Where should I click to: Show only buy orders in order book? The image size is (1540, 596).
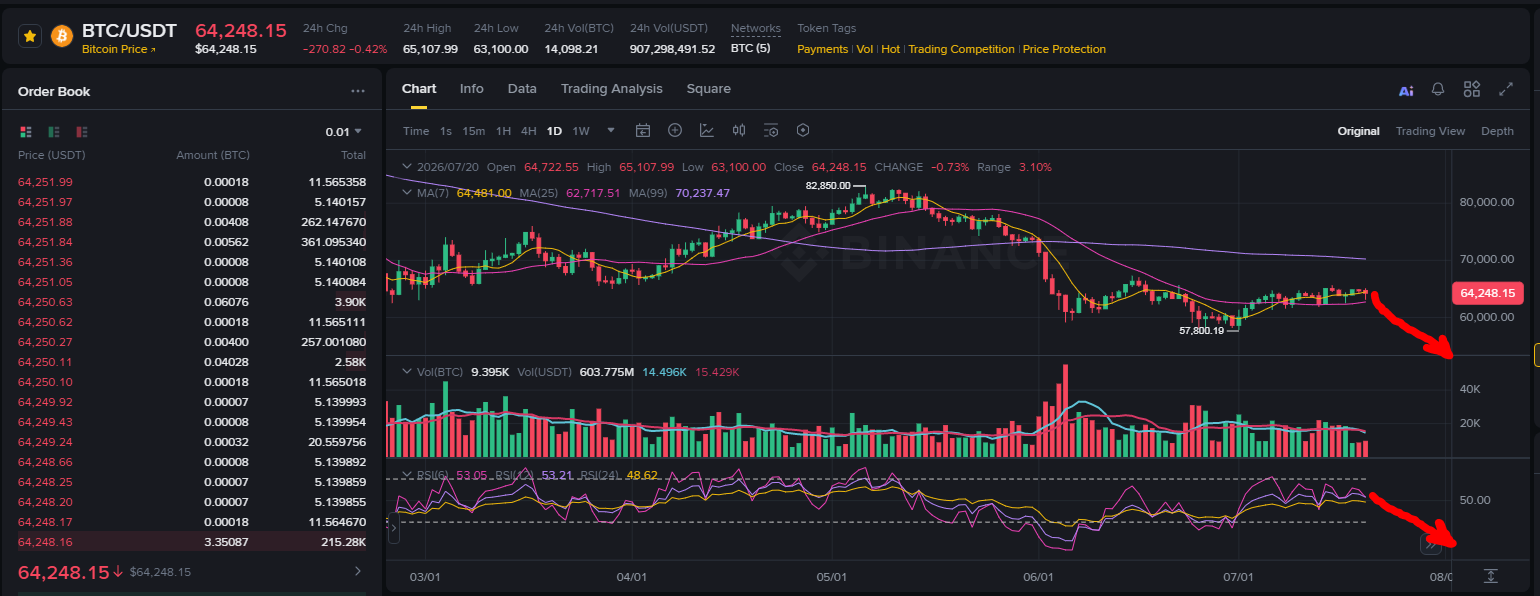[x=53, y=131]
